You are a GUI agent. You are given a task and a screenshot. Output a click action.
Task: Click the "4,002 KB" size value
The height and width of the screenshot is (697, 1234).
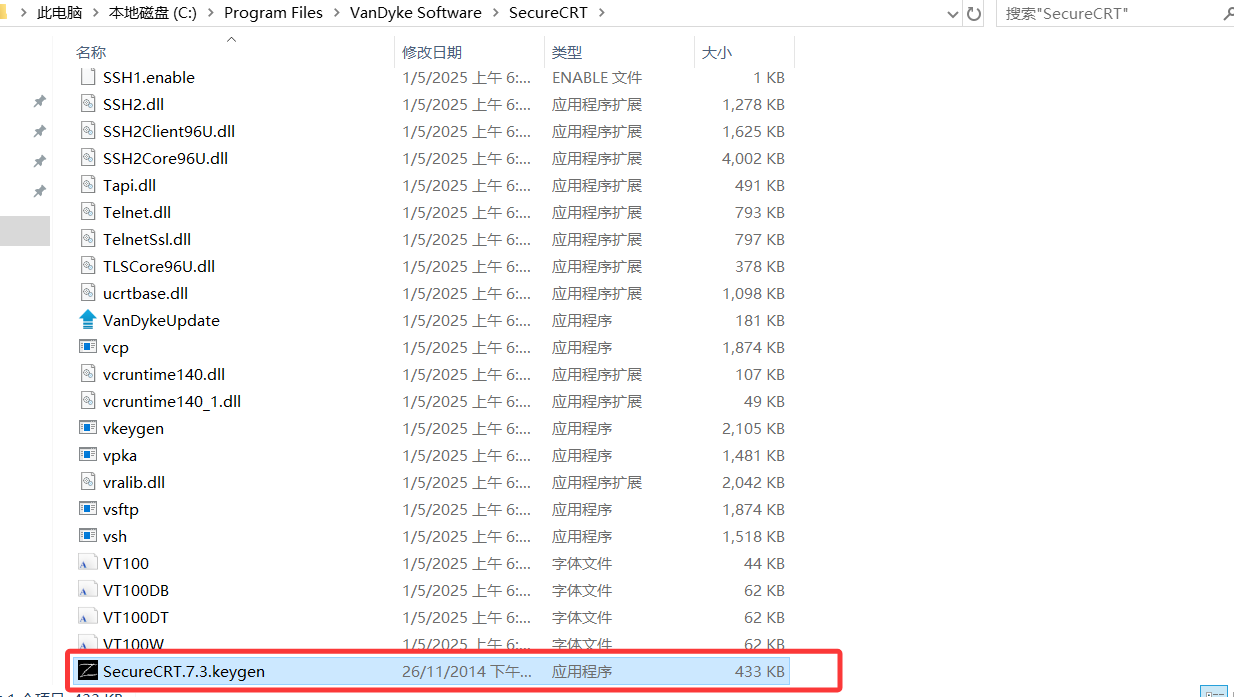click(x=754, y=158)
